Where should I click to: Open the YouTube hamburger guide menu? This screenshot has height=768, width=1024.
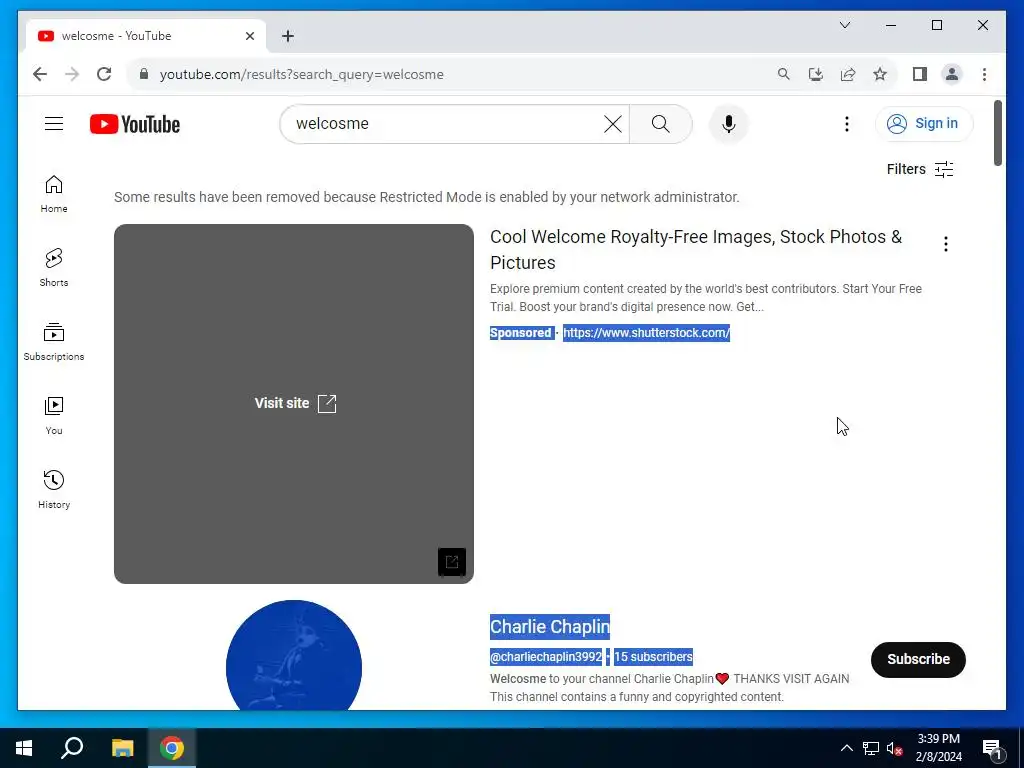pos(54,123)
